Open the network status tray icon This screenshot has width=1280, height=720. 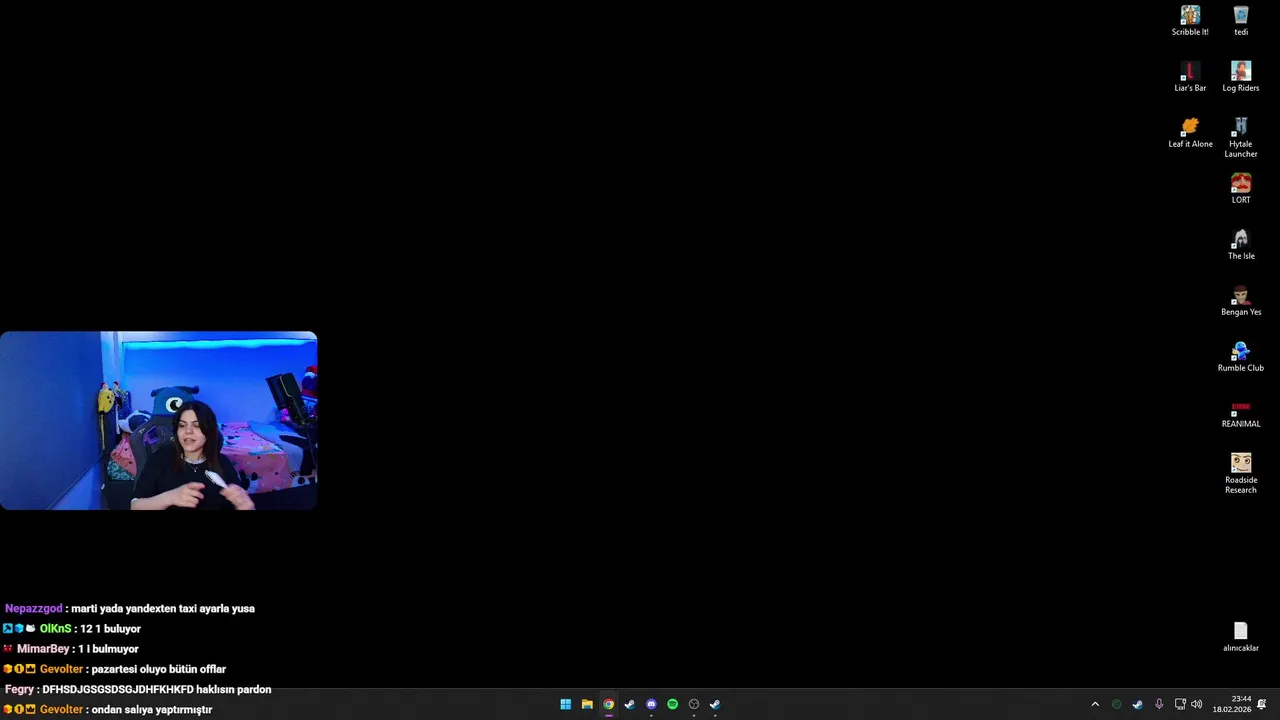coord(1180,704)
